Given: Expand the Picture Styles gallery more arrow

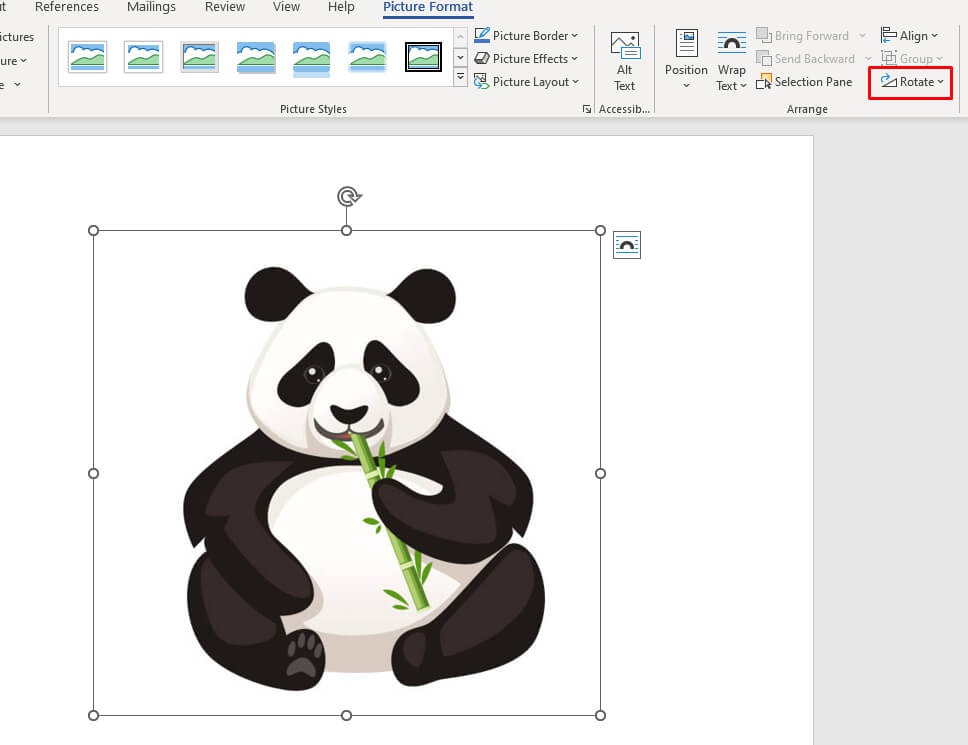Looking at the screenshot, I should [x=460, y=78].
